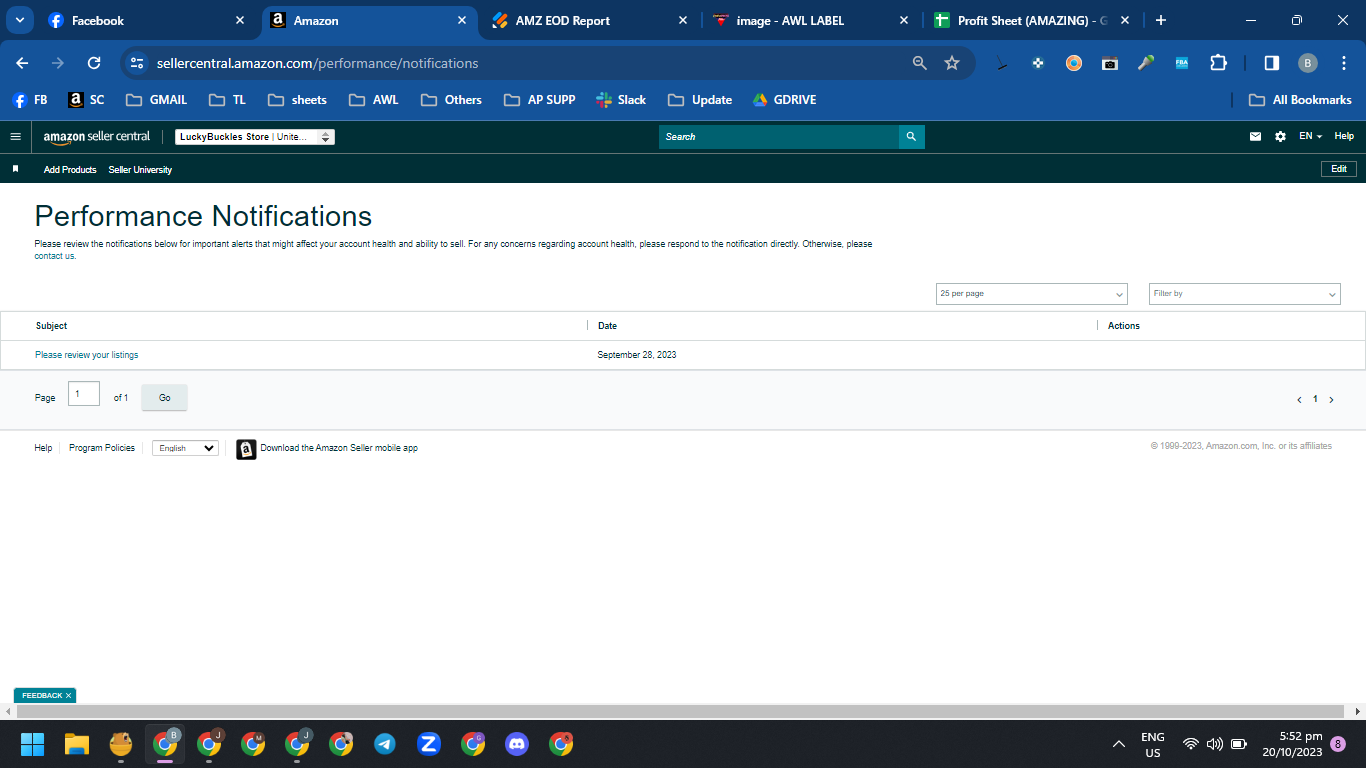Click the page number input box
This screenshot has height=768, width=1366.
84,394
